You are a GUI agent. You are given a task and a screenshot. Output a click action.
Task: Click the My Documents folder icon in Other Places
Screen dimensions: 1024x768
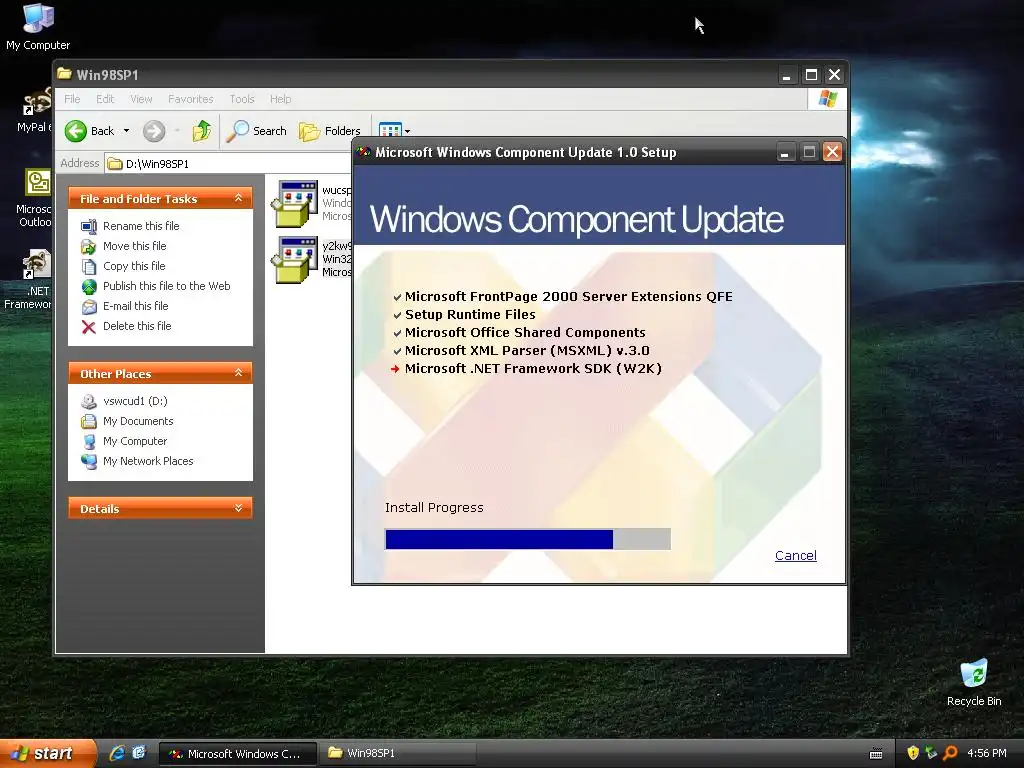[89, 421]
